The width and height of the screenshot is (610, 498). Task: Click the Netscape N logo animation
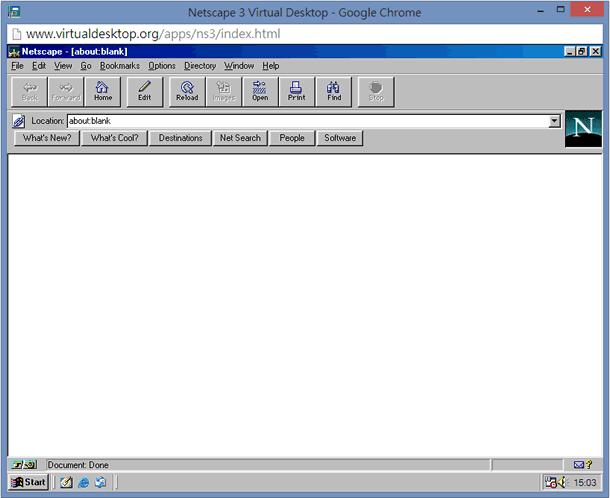(x=583, y=129)
